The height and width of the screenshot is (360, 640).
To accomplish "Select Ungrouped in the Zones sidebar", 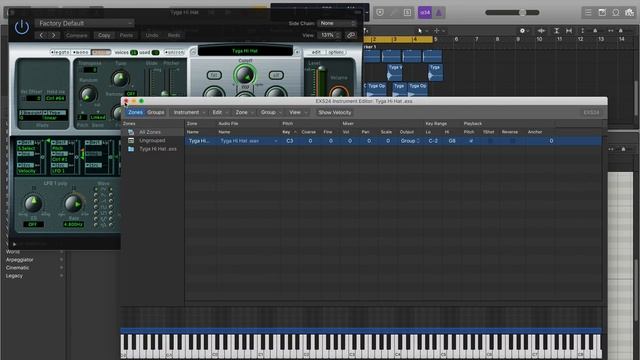I will [x=152, y=140].
